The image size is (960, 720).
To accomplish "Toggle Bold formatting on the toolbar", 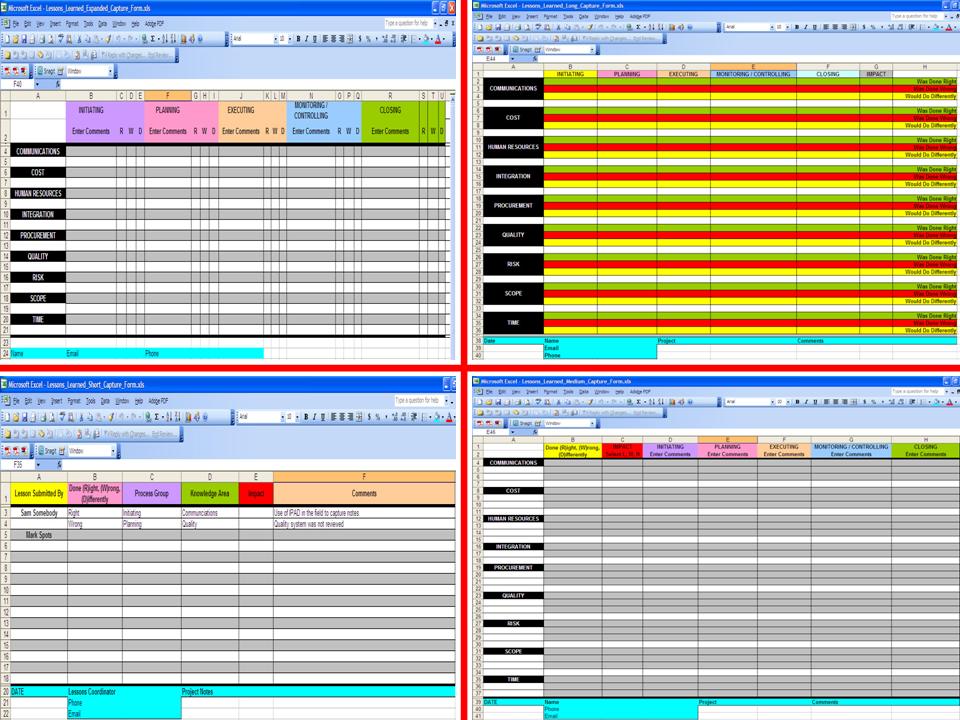I will pyautogui.click(x=298, y=39).
